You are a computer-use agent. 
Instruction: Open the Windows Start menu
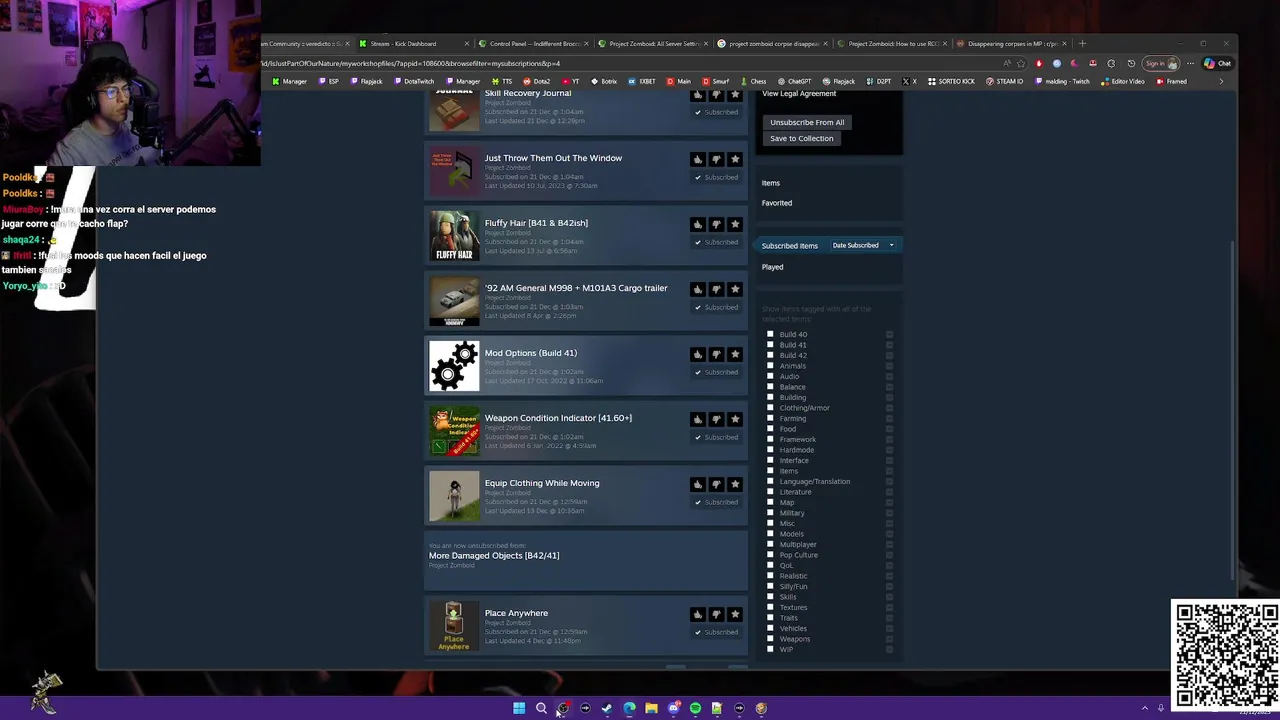pos(519,708)
